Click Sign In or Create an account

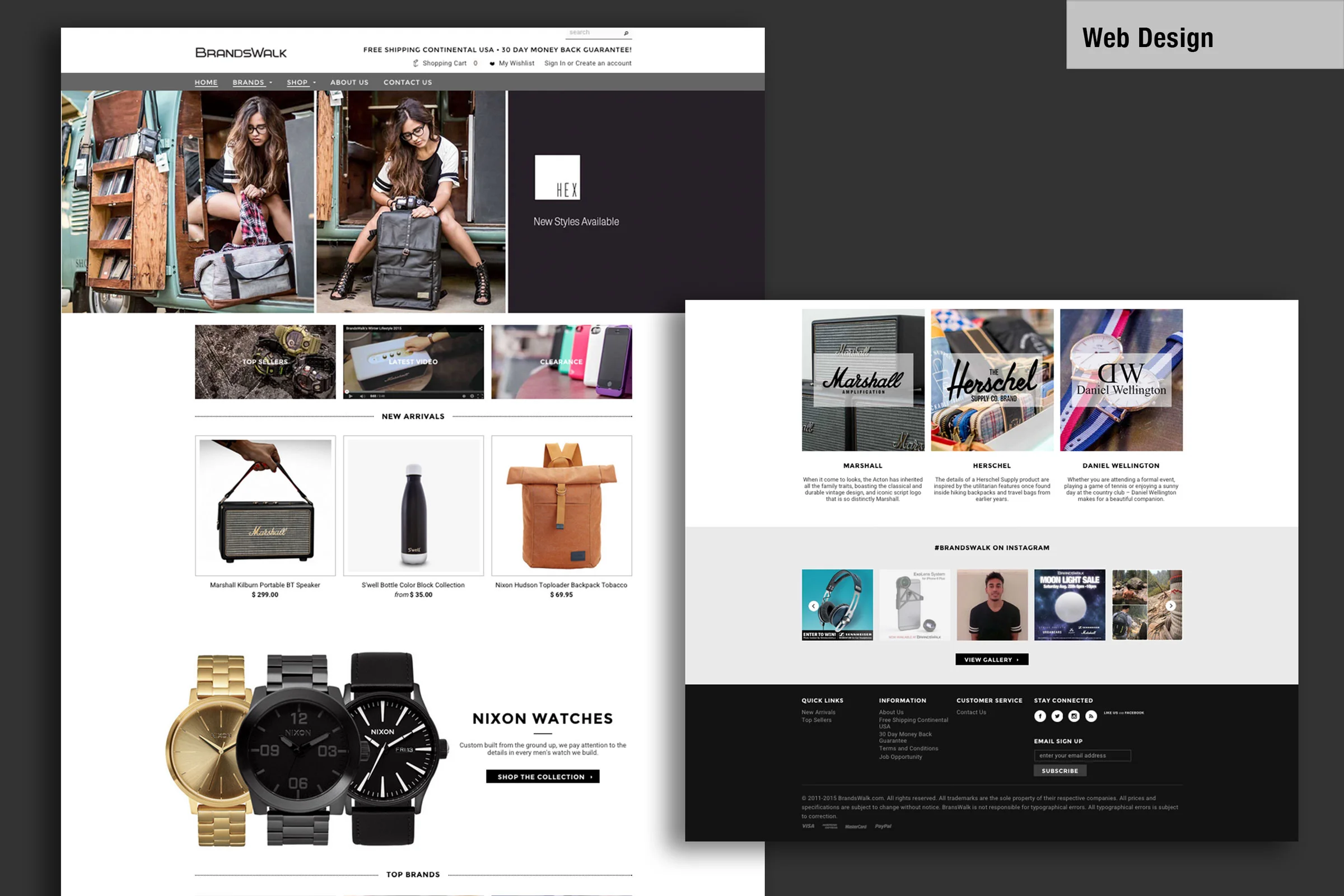tap(587, 63)
